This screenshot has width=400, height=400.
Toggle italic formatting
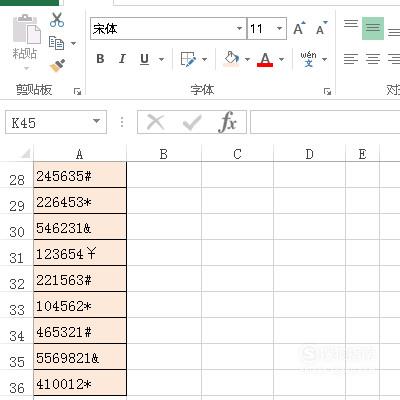(122, 59)
